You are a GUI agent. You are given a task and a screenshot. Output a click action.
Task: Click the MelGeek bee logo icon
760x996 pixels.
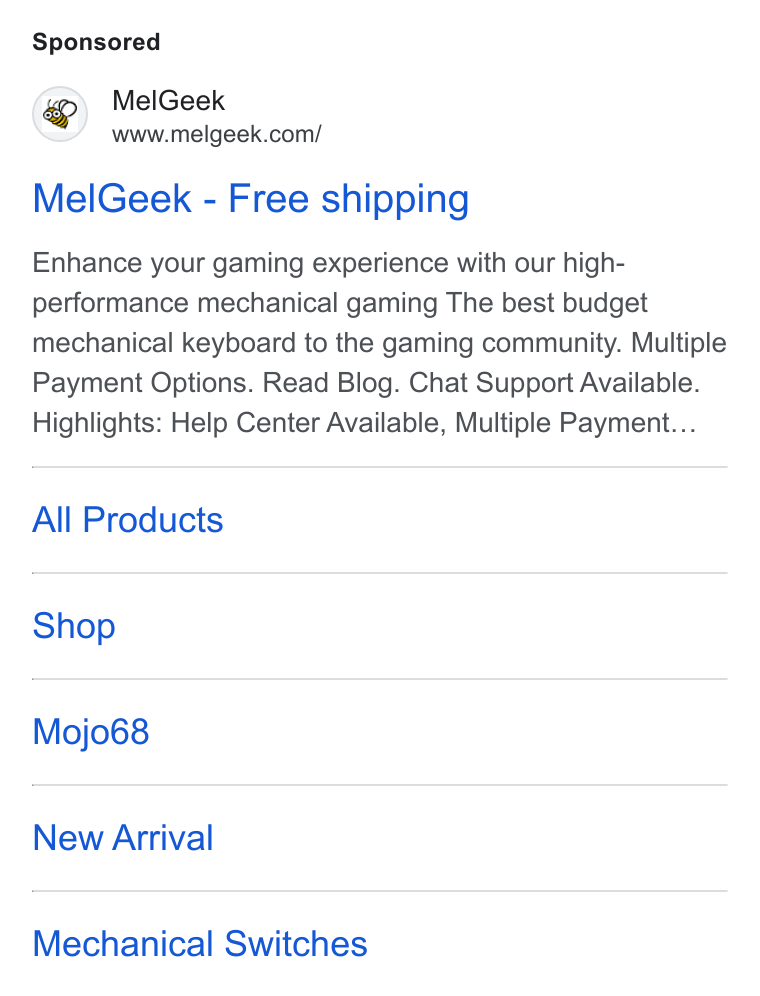(60, 114)
